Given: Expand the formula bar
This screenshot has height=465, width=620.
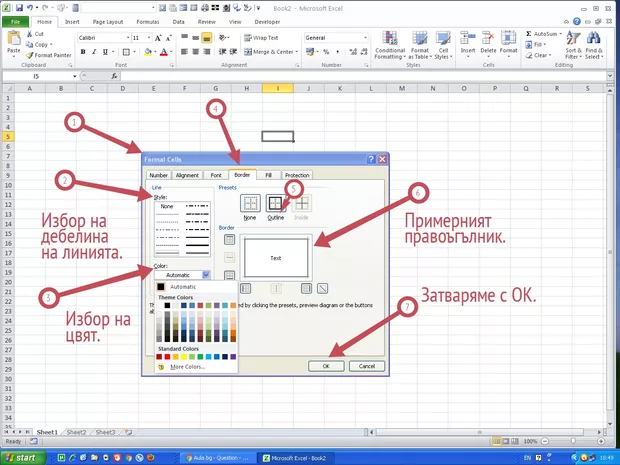Looking at the screenshot, I should (x=610, y=76).
